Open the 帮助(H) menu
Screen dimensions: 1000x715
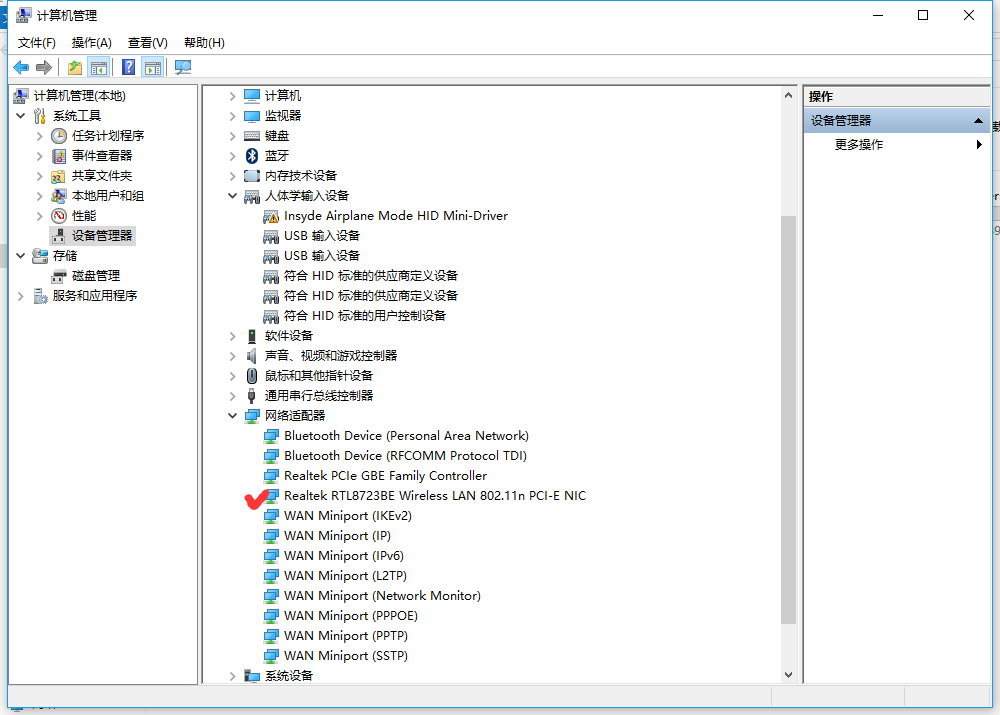tap(204, 43)
